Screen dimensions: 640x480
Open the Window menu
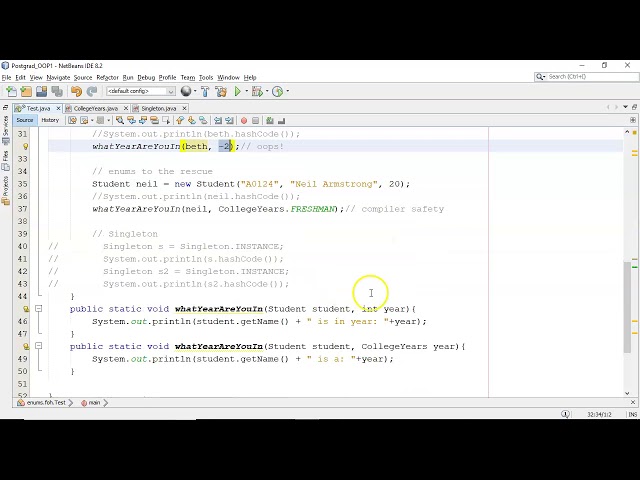228,78
